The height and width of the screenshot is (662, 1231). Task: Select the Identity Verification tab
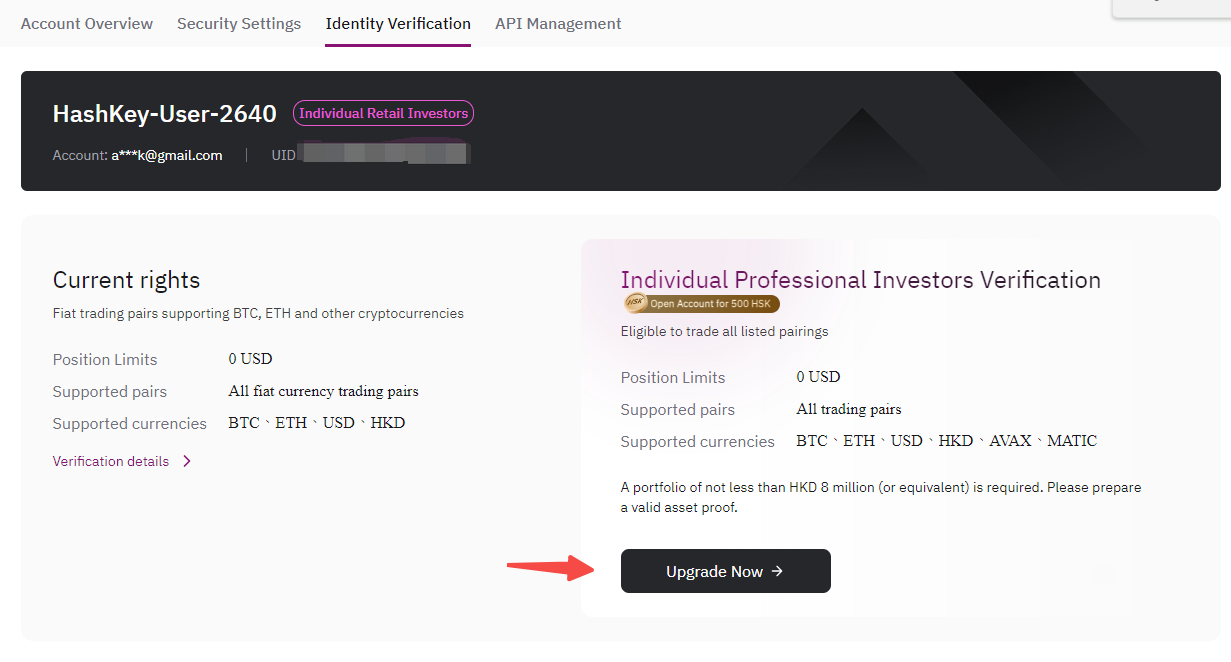398,23
